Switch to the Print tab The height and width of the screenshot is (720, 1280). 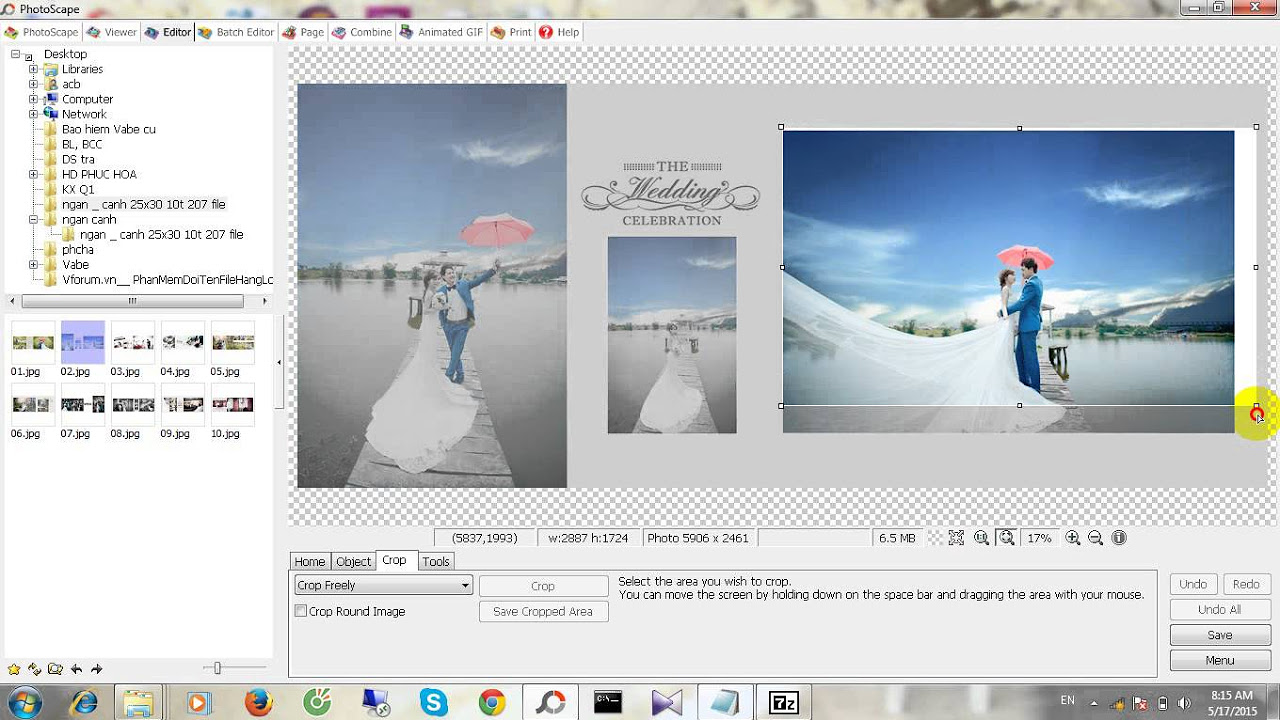tap(511, 32)
